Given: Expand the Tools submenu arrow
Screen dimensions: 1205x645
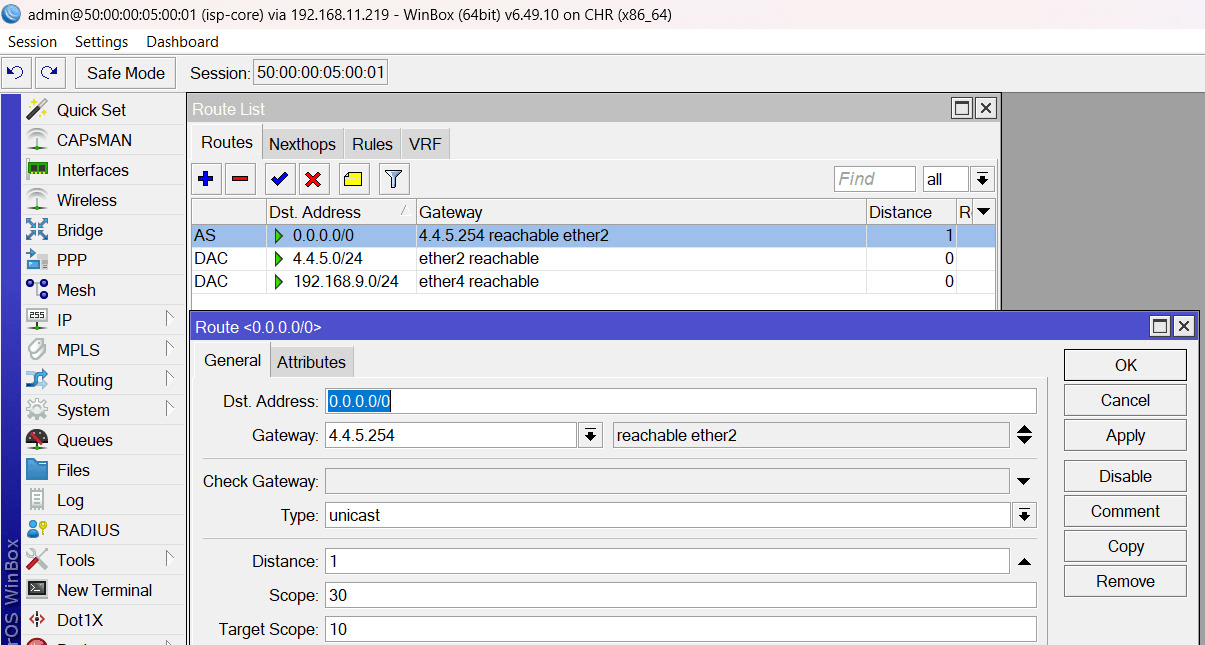Looking at the screenshot, I should coord(169,559).
